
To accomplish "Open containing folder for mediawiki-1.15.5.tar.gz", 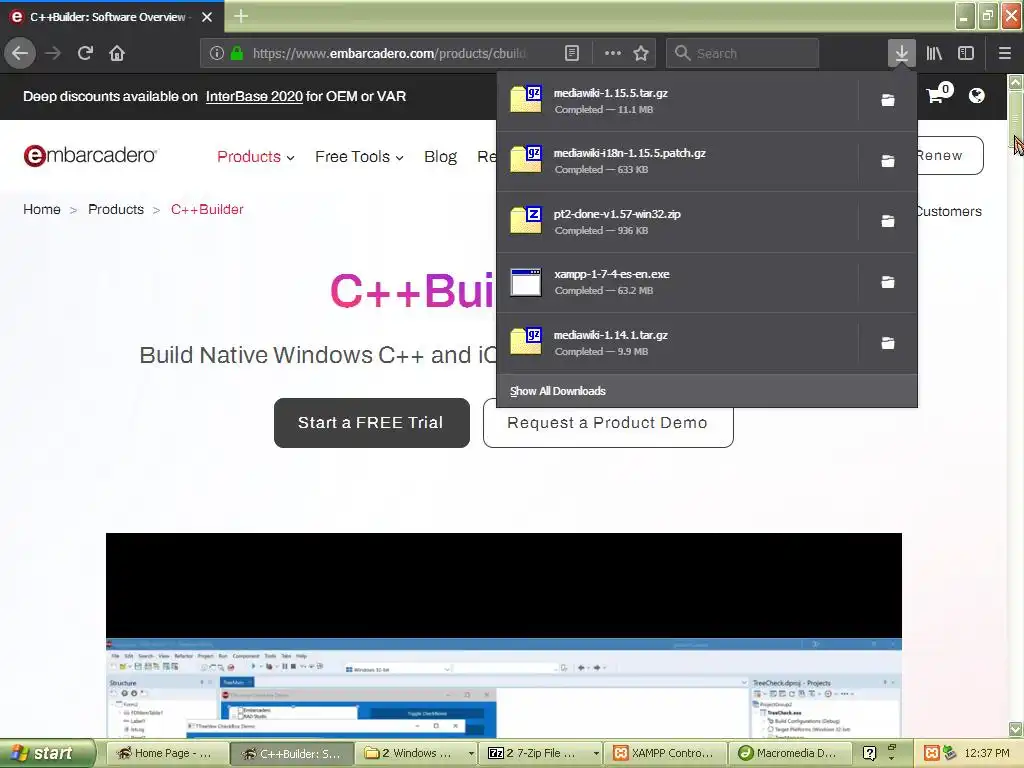I will click(x=888, y=100).
